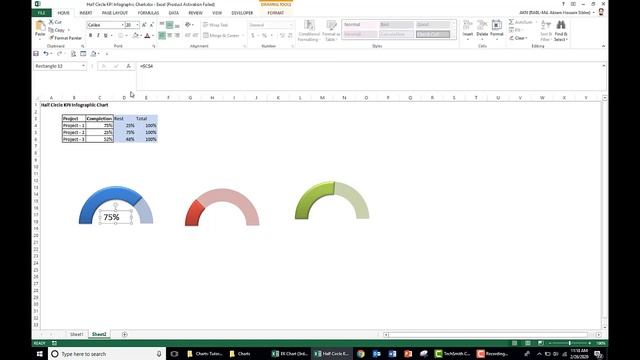Toggle Align Right horizontal alignment
The width and height of the screenshot is (640, 360).
(x=177, y=36)
